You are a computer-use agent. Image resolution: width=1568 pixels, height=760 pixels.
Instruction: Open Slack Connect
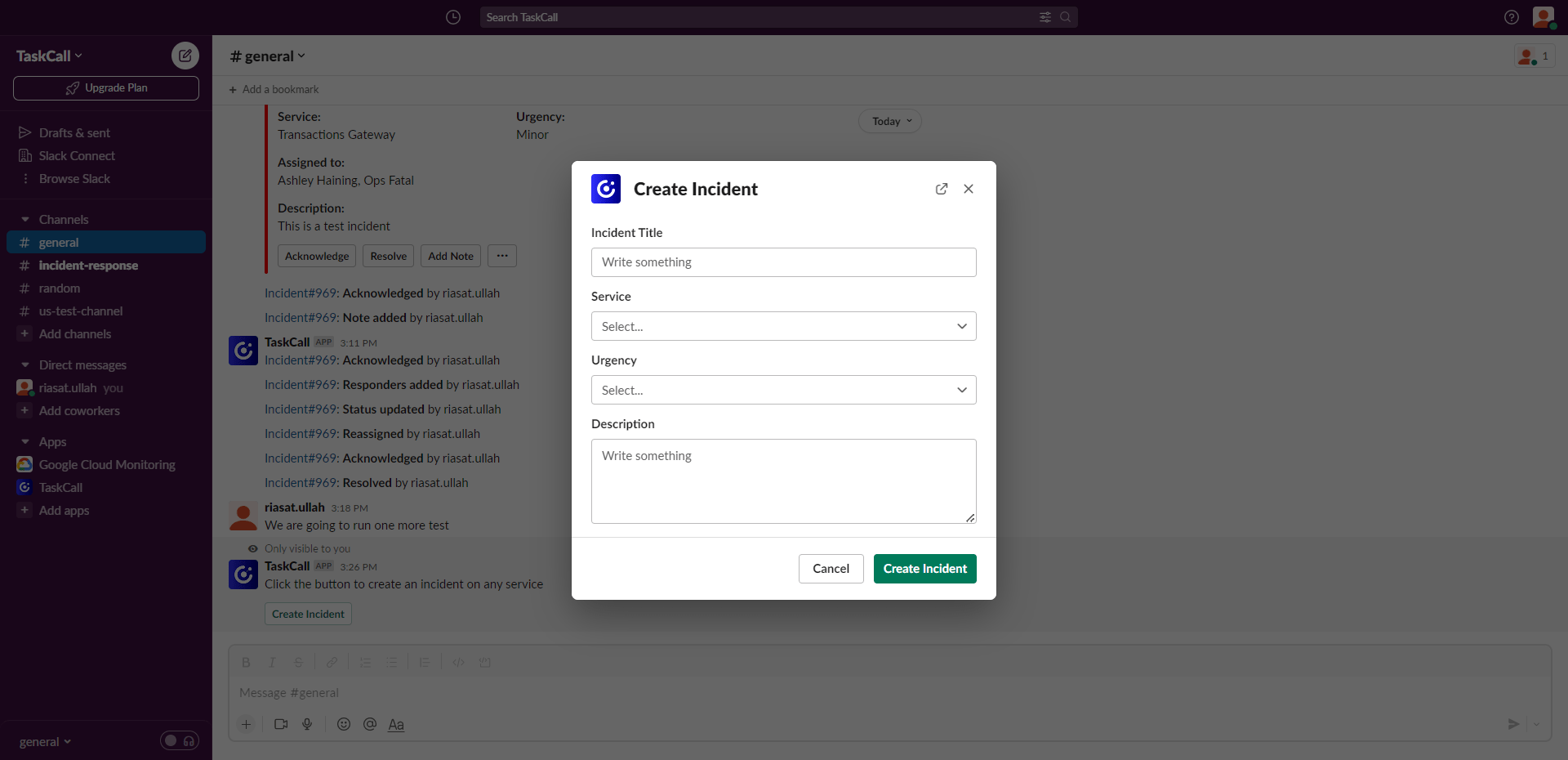(106, 155)
